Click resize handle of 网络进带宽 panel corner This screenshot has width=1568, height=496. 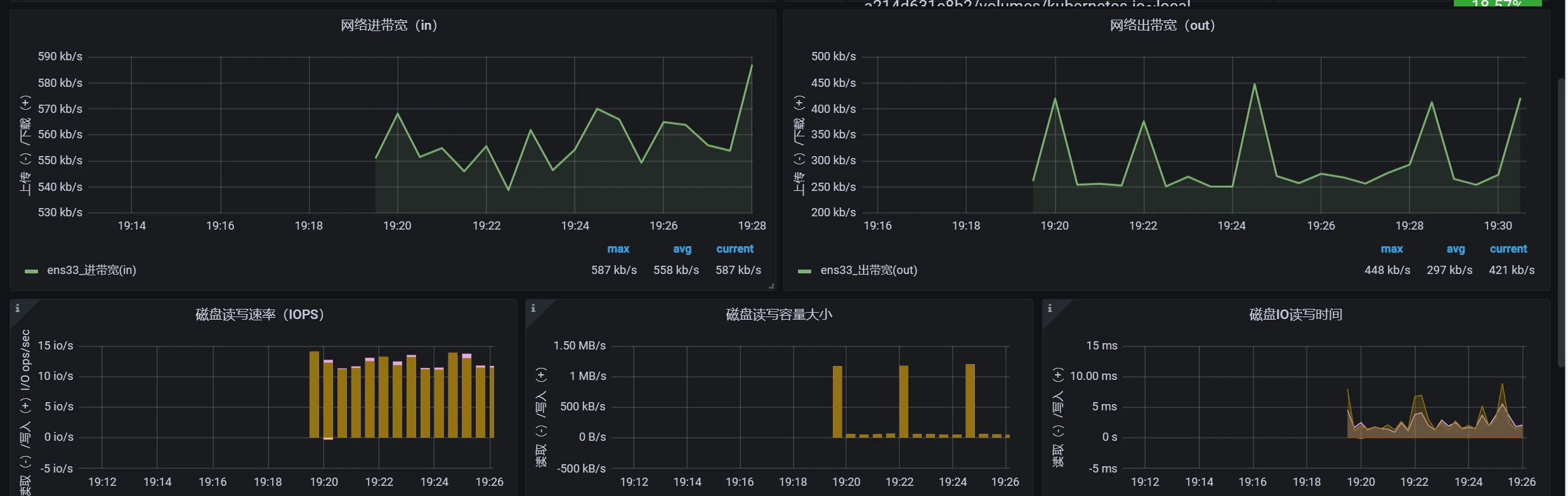point(771,287)
